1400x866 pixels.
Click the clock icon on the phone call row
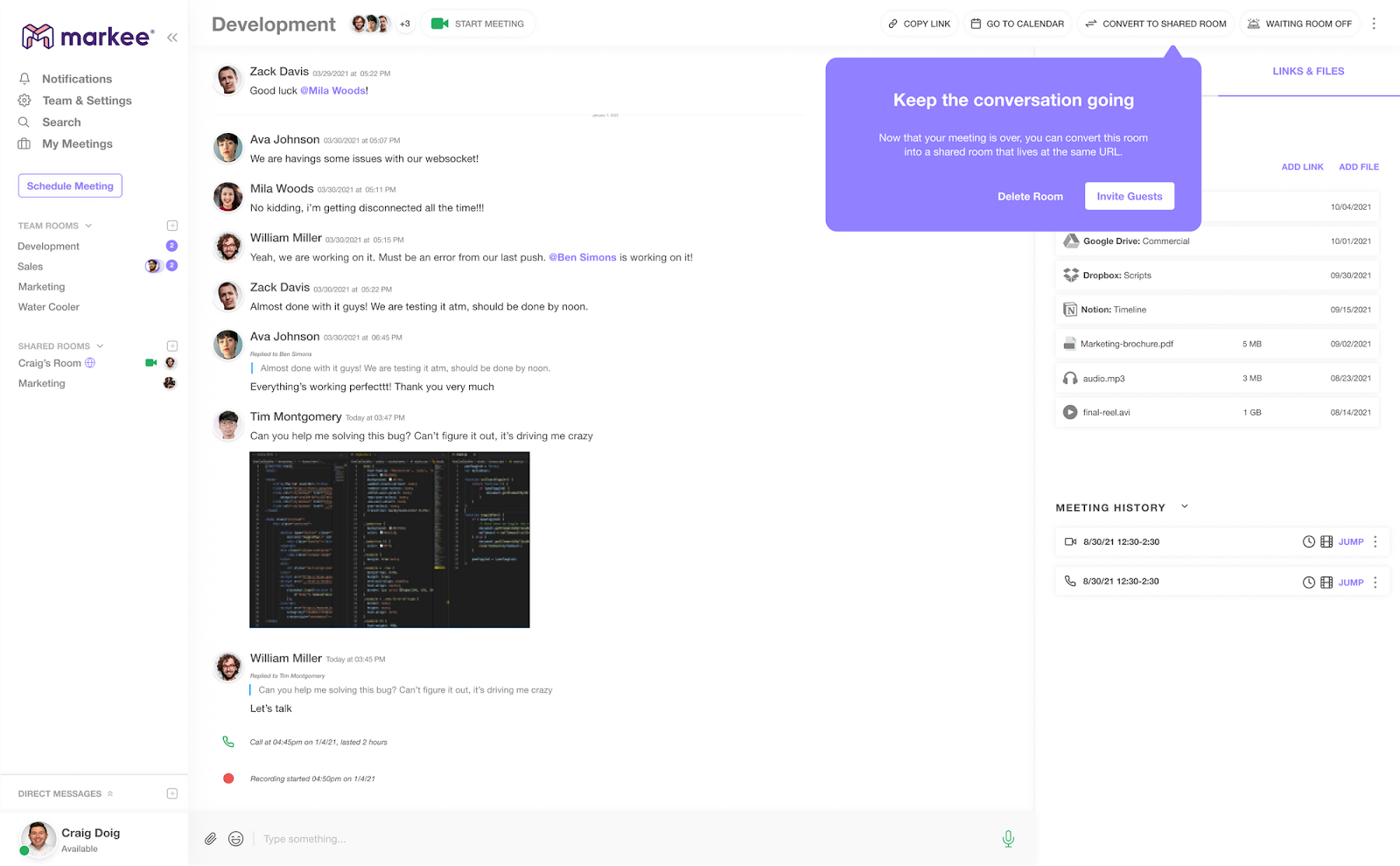coord(1309,583)
